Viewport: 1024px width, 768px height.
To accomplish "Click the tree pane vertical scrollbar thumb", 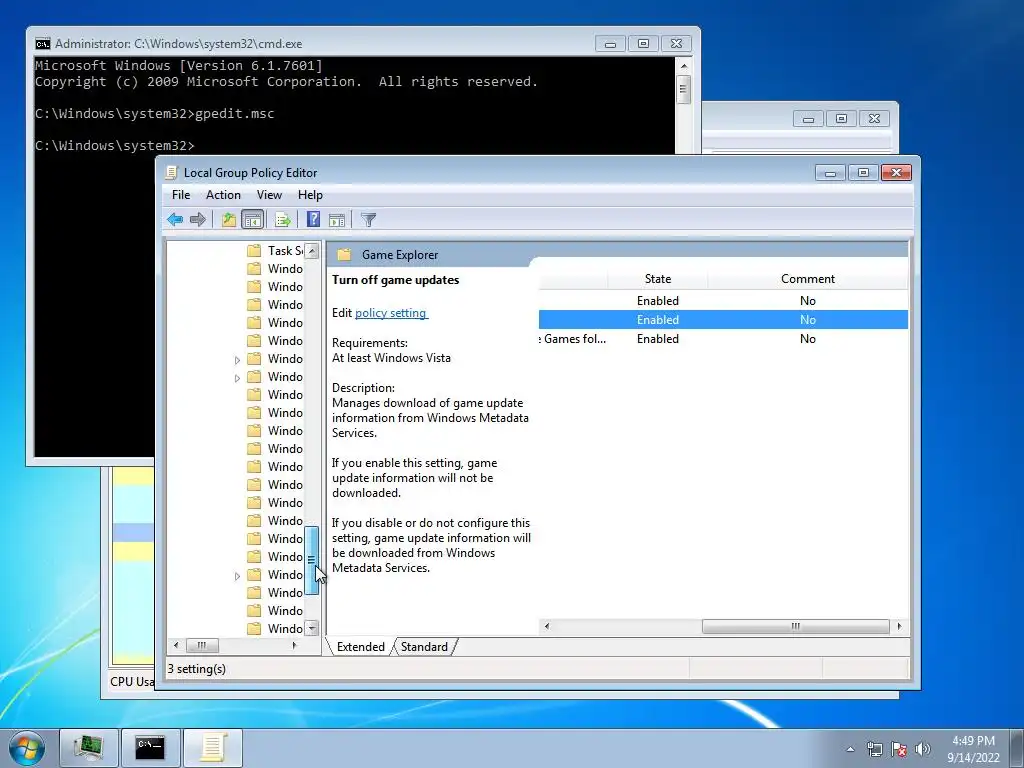I will tap(312, 560).
